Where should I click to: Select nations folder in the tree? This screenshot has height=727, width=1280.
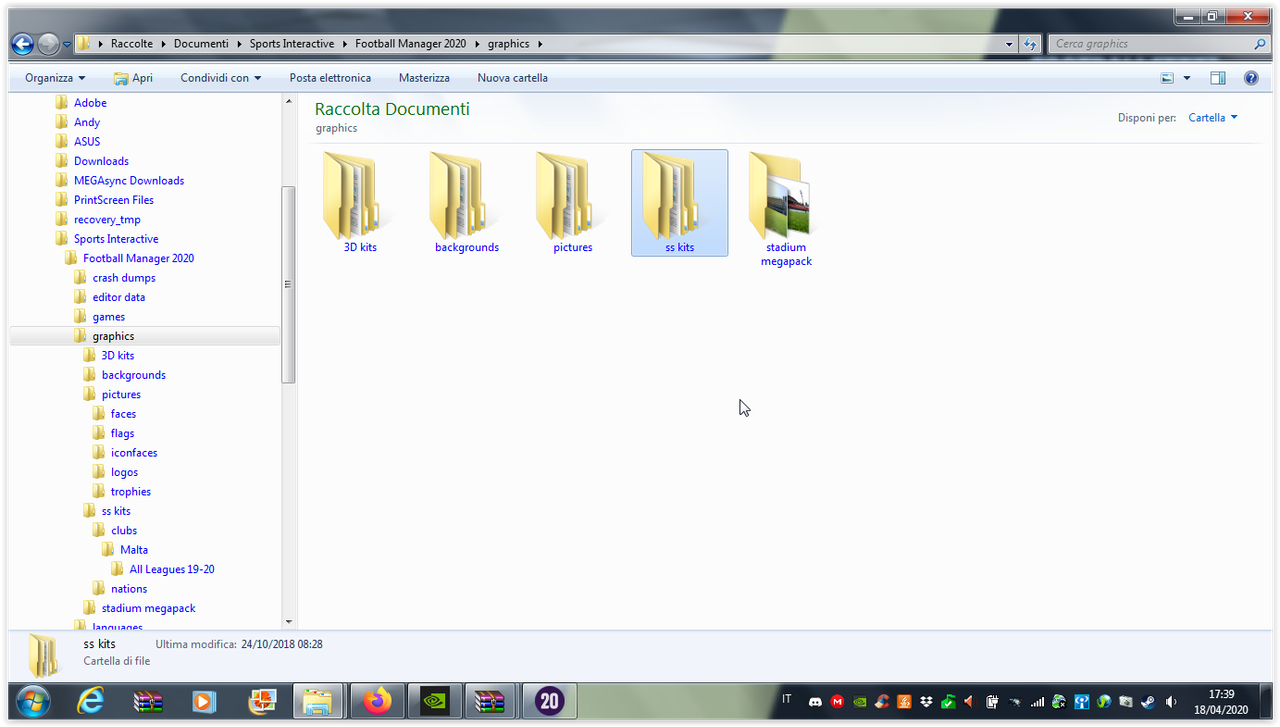click(129, 589)
